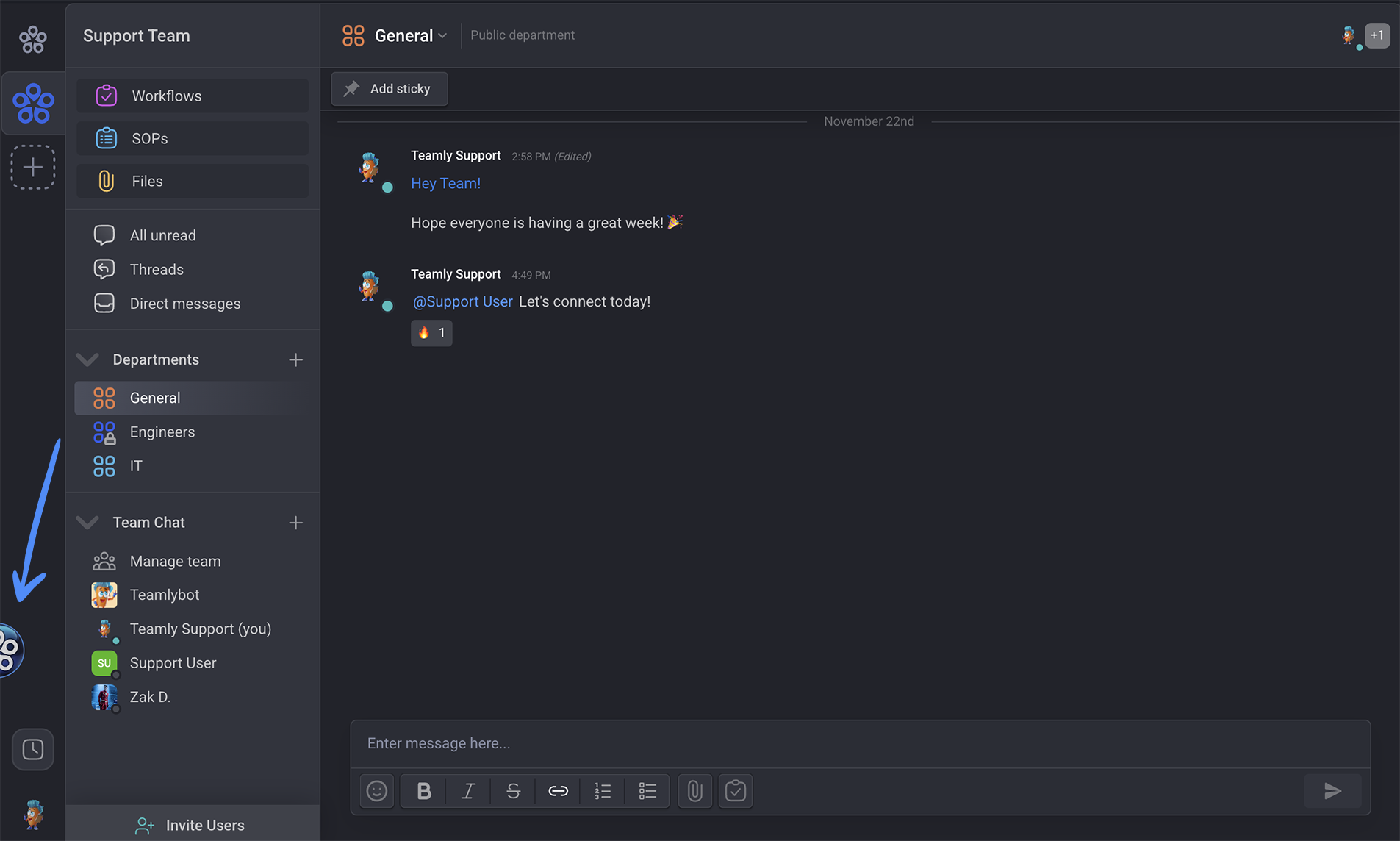Open member avatar in channel header
Viewport: 1400px width, 841px height.
click(x=1349, y=35)
